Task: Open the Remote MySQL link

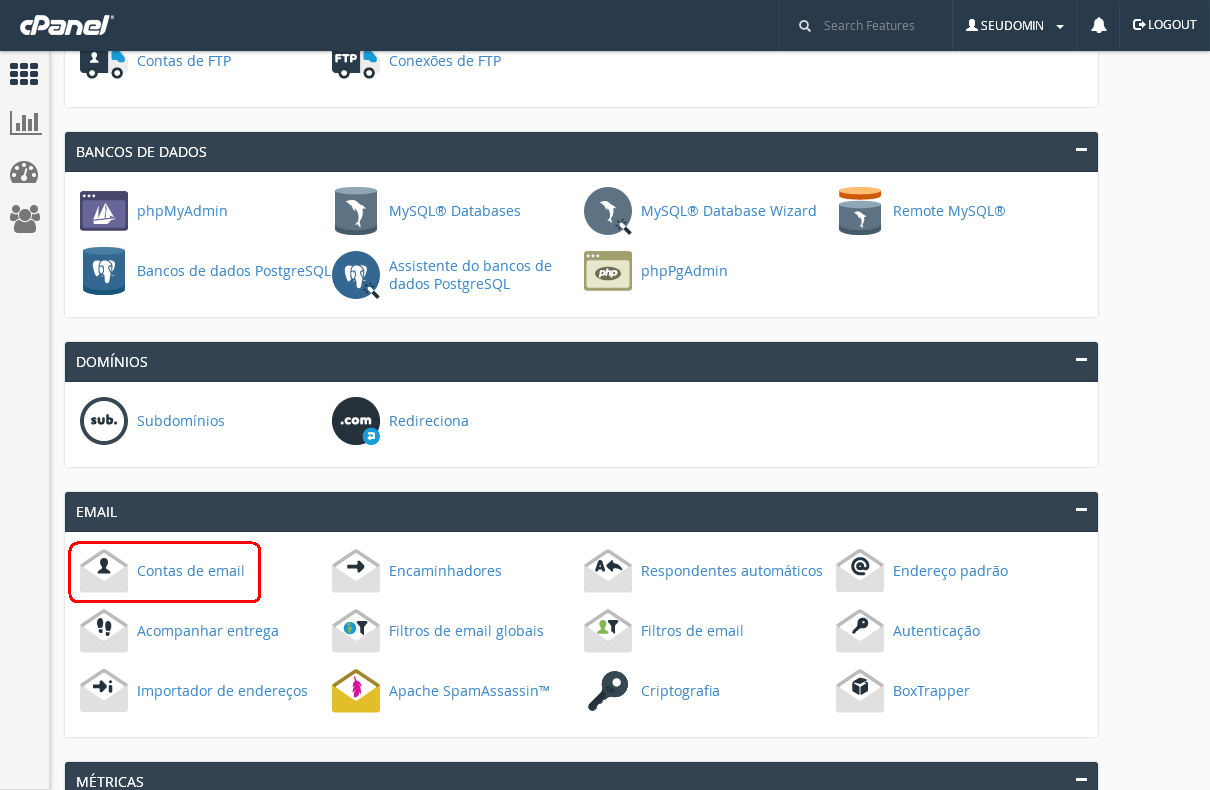Action: (949, 211)
